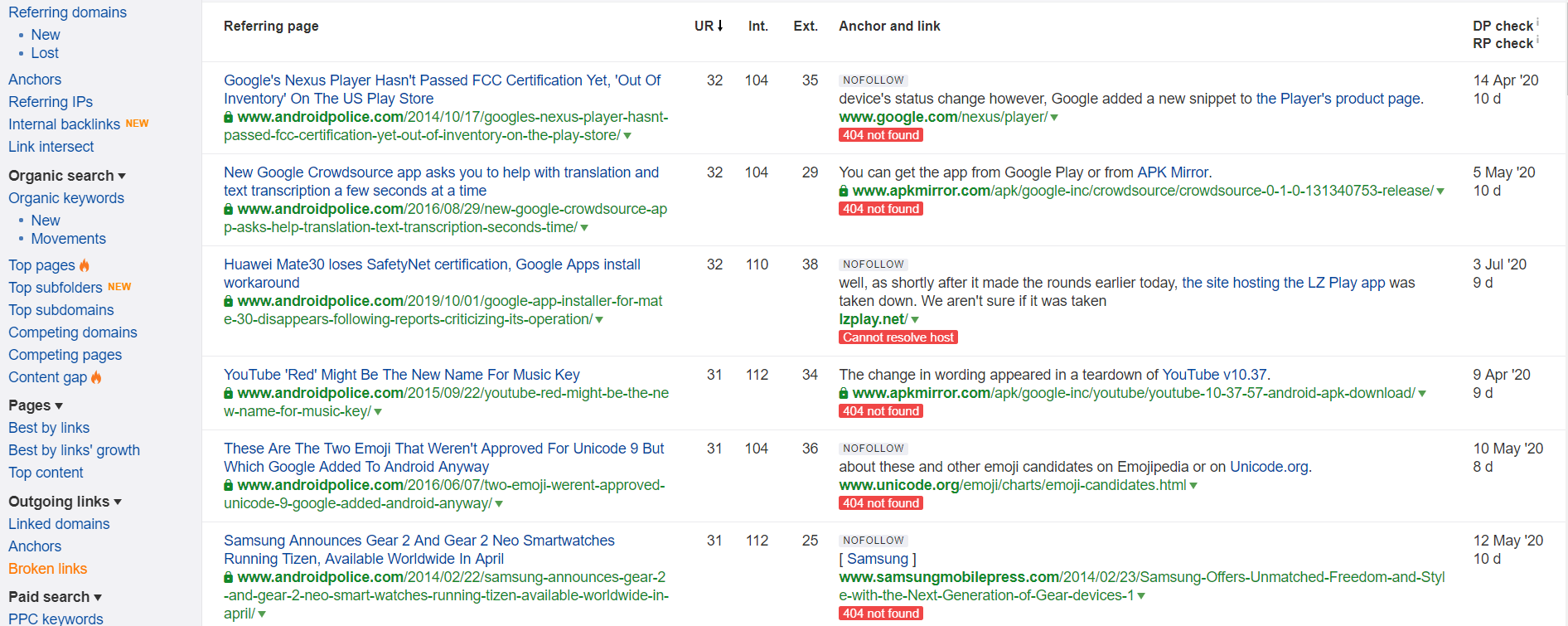Viewport: 1568px width, 626px height.
Task: Click the Anchor and link column header
Action: click(889, 27)
